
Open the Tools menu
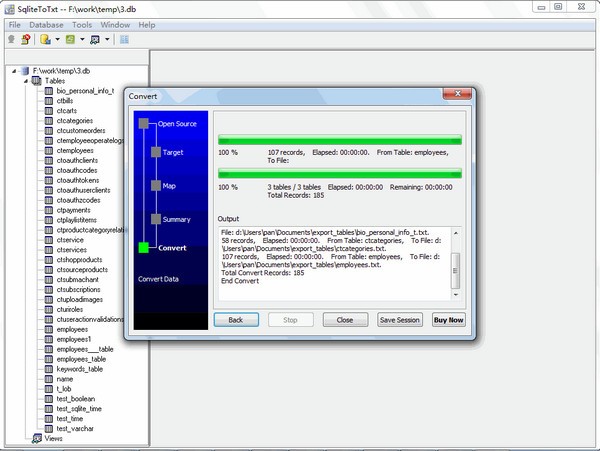pos(82,24)
